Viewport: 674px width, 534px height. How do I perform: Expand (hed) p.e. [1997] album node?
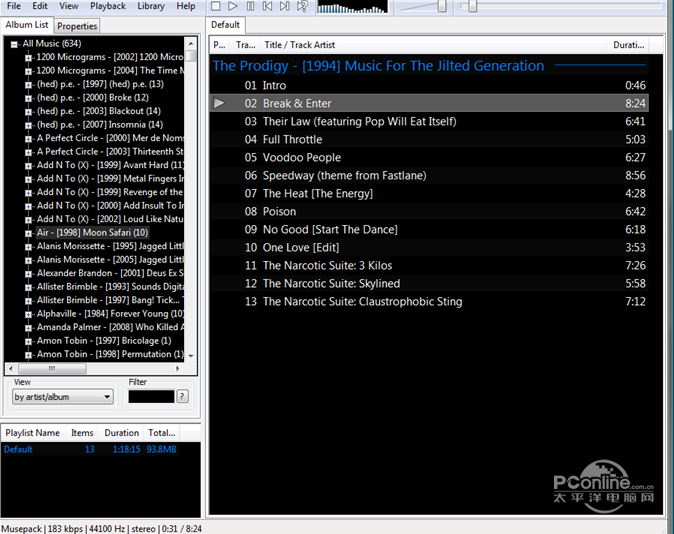pos(28,85)
